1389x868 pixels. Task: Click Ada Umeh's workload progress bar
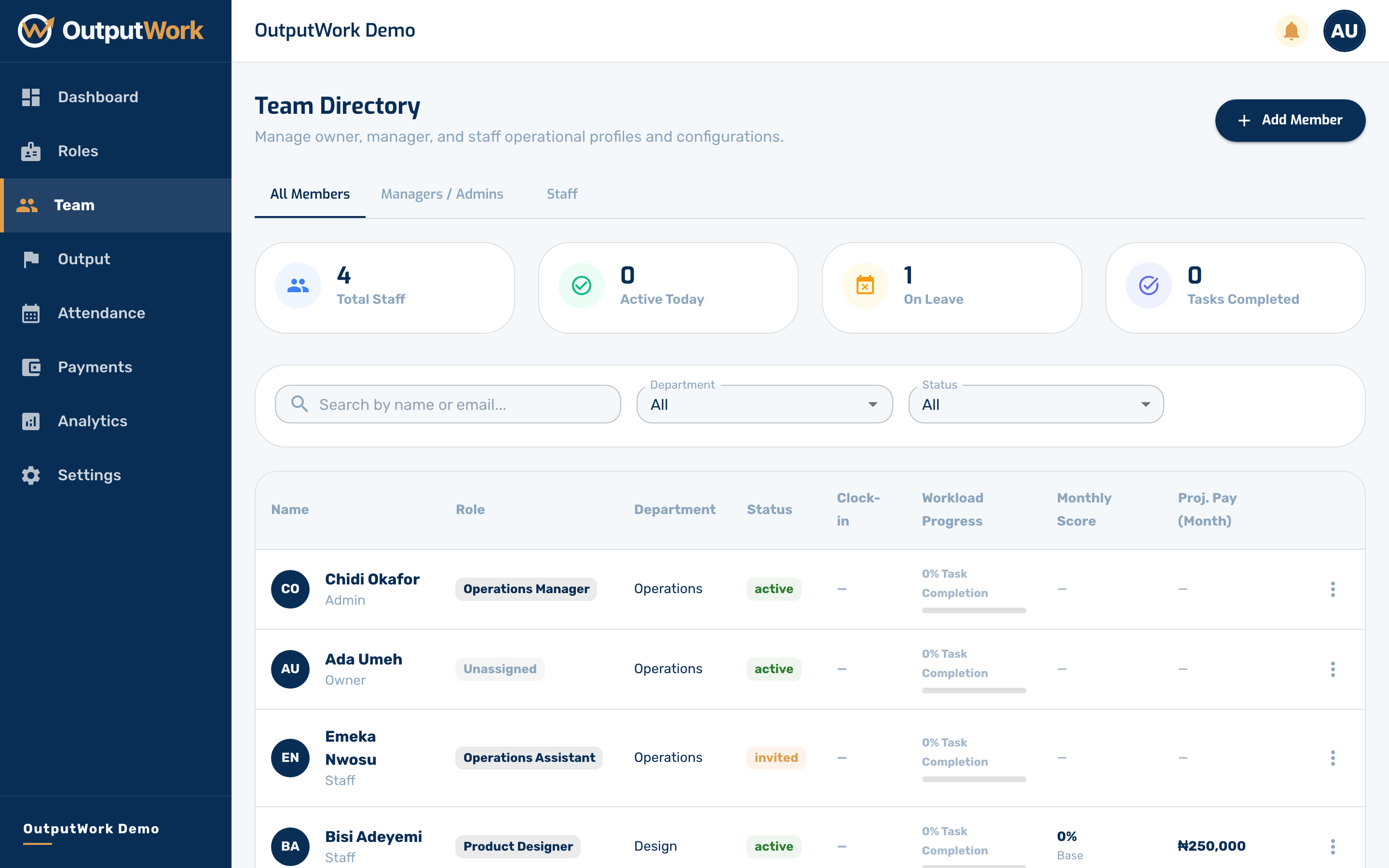coord(973,691)
